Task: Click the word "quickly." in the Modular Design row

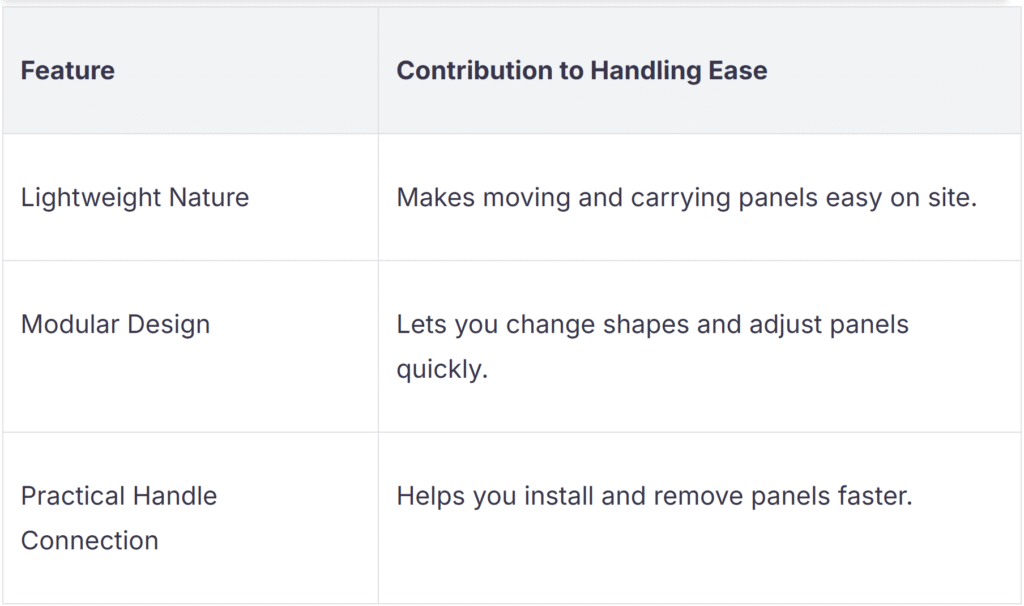Action: tap(442, 369)
